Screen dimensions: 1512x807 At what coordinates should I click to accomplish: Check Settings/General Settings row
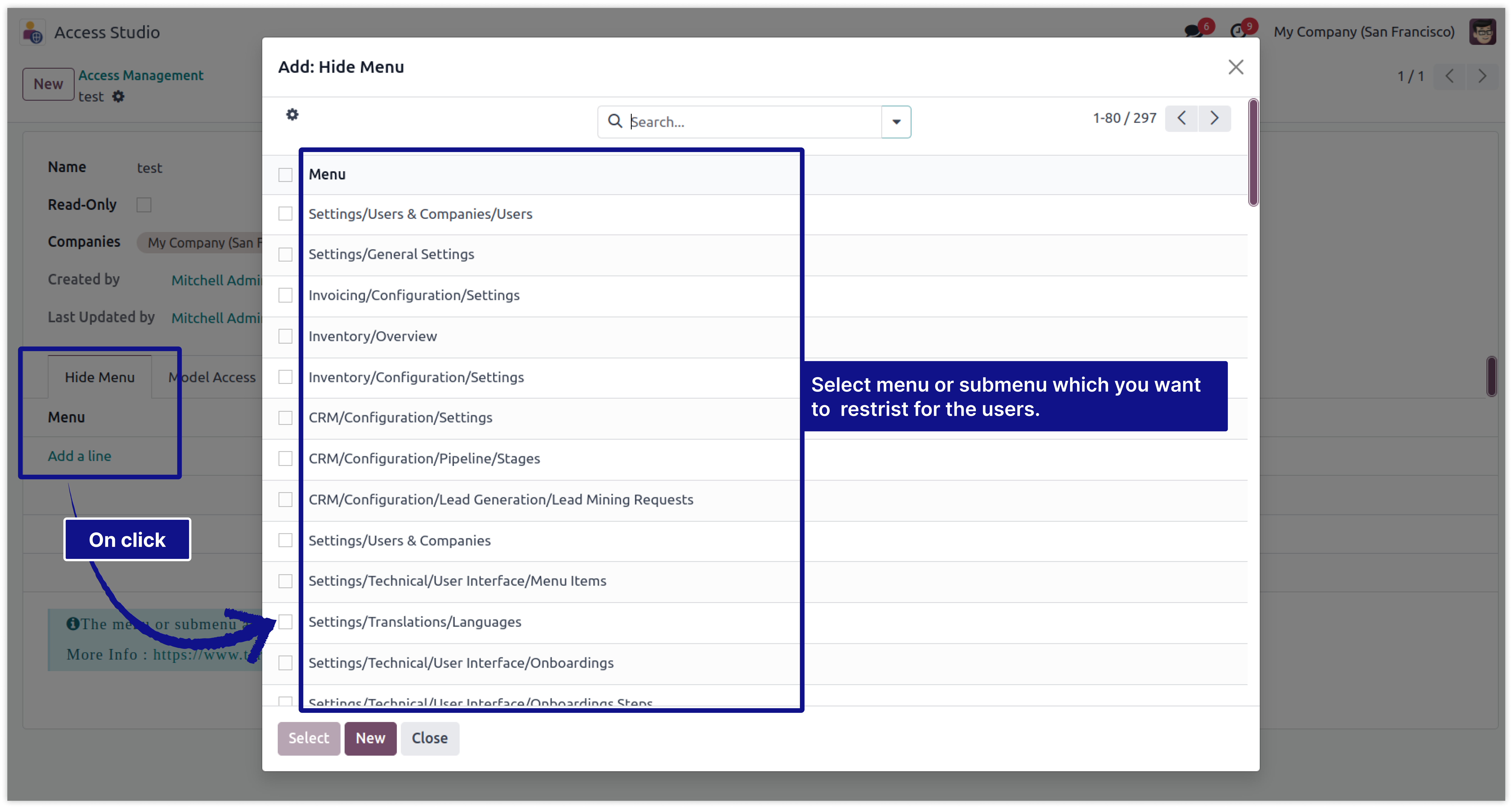[x=285, y=254]
